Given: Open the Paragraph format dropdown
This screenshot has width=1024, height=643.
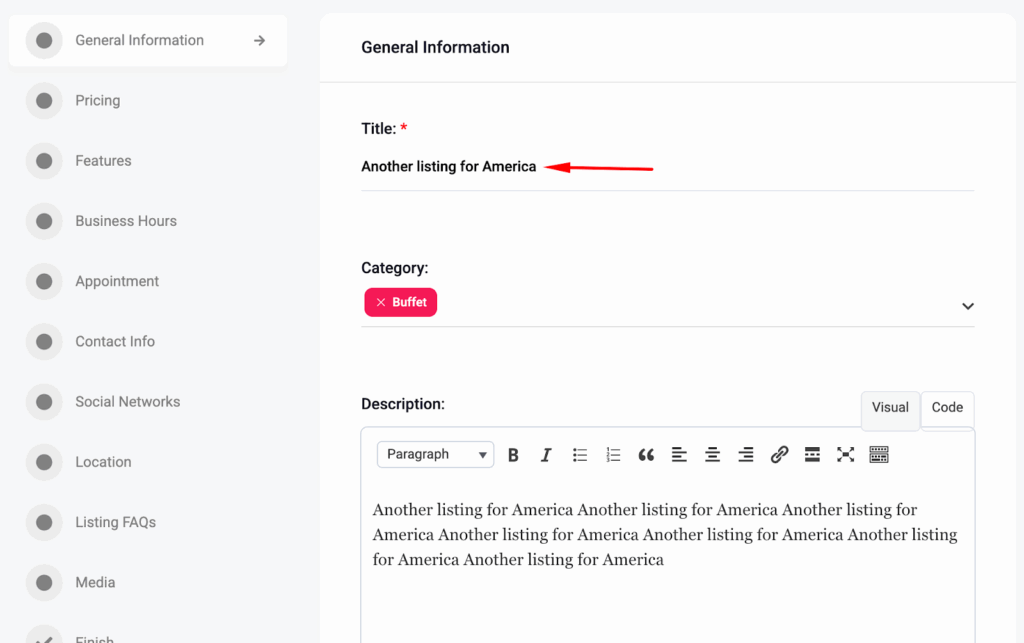Looking at the screenshot, I should [435, 455].
